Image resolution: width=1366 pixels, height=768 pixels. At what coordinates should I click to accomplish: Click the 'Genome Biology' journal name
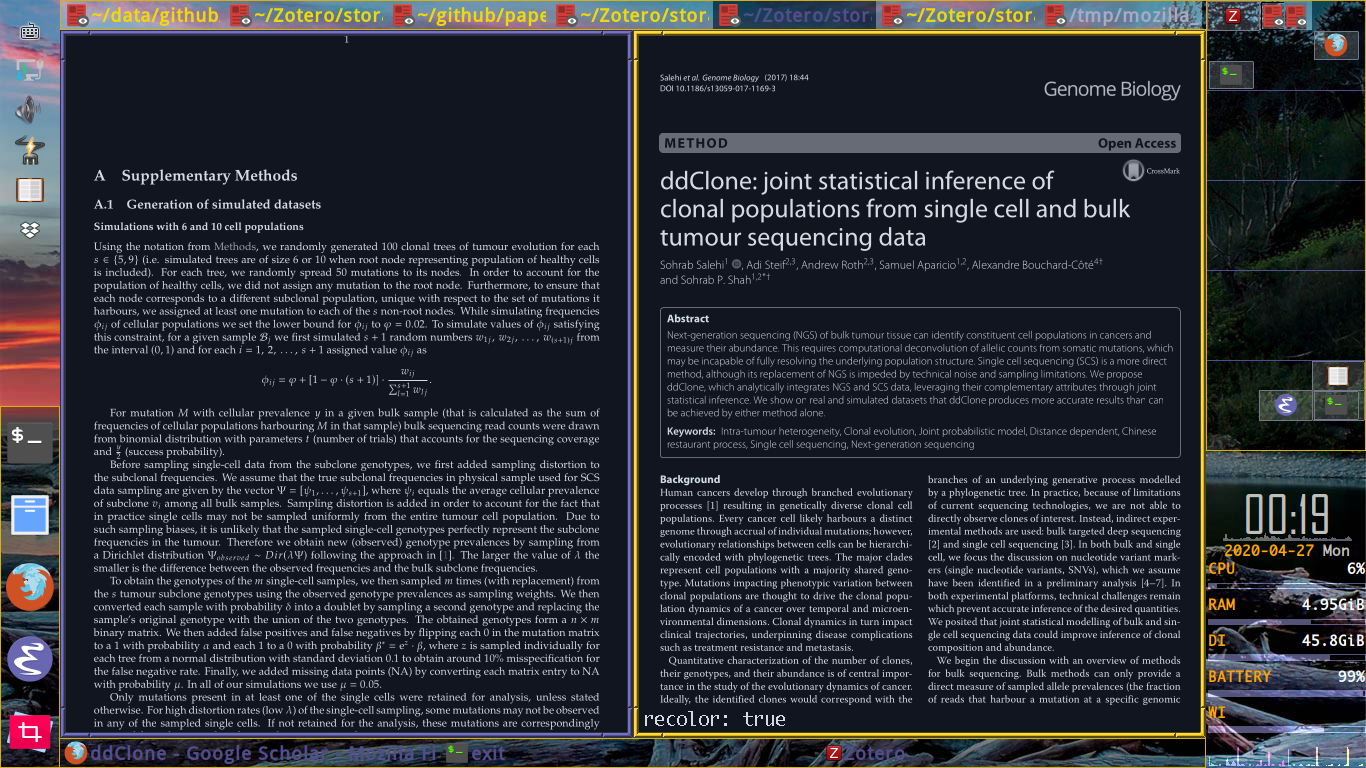1112,90
